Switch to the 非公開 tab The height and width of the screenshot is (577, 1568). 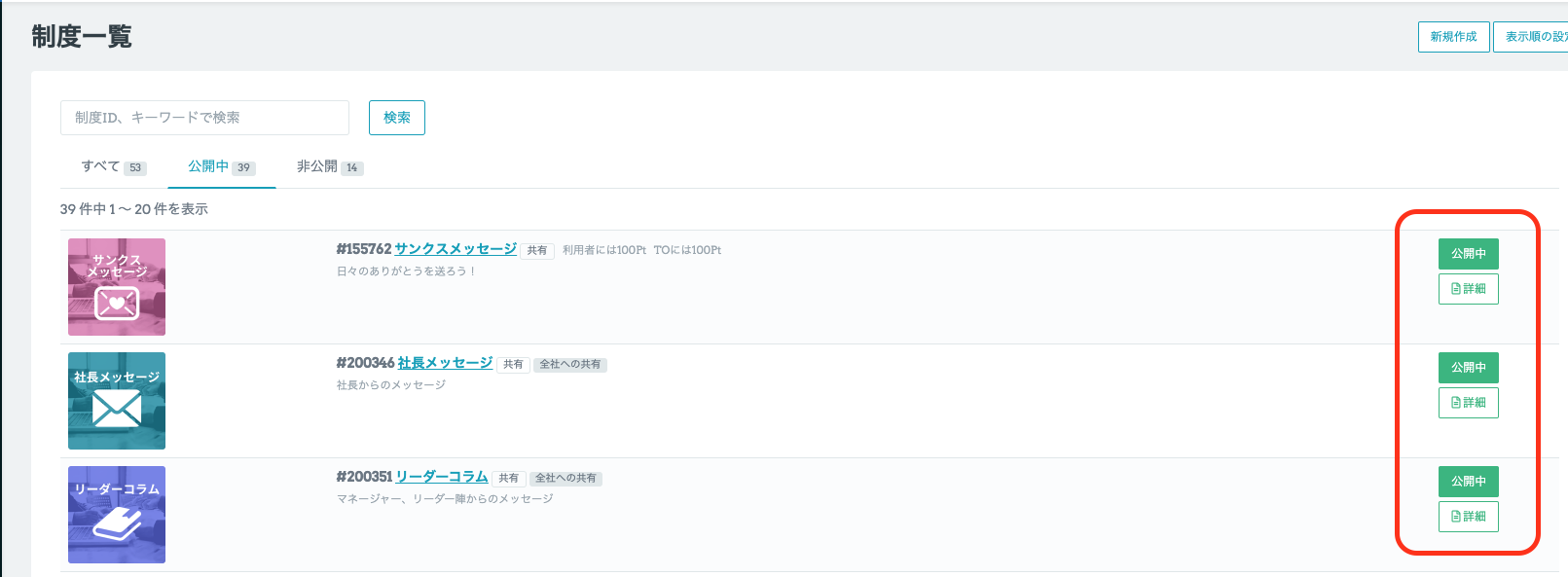coord(329,167)
